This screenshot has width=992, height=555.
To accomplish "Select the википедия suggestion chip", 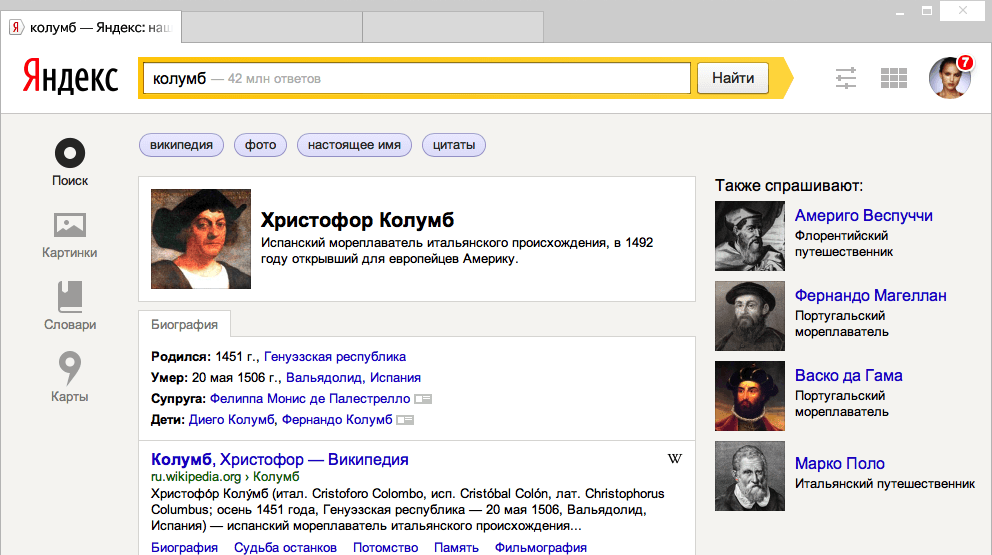I will tap(181, 145).
